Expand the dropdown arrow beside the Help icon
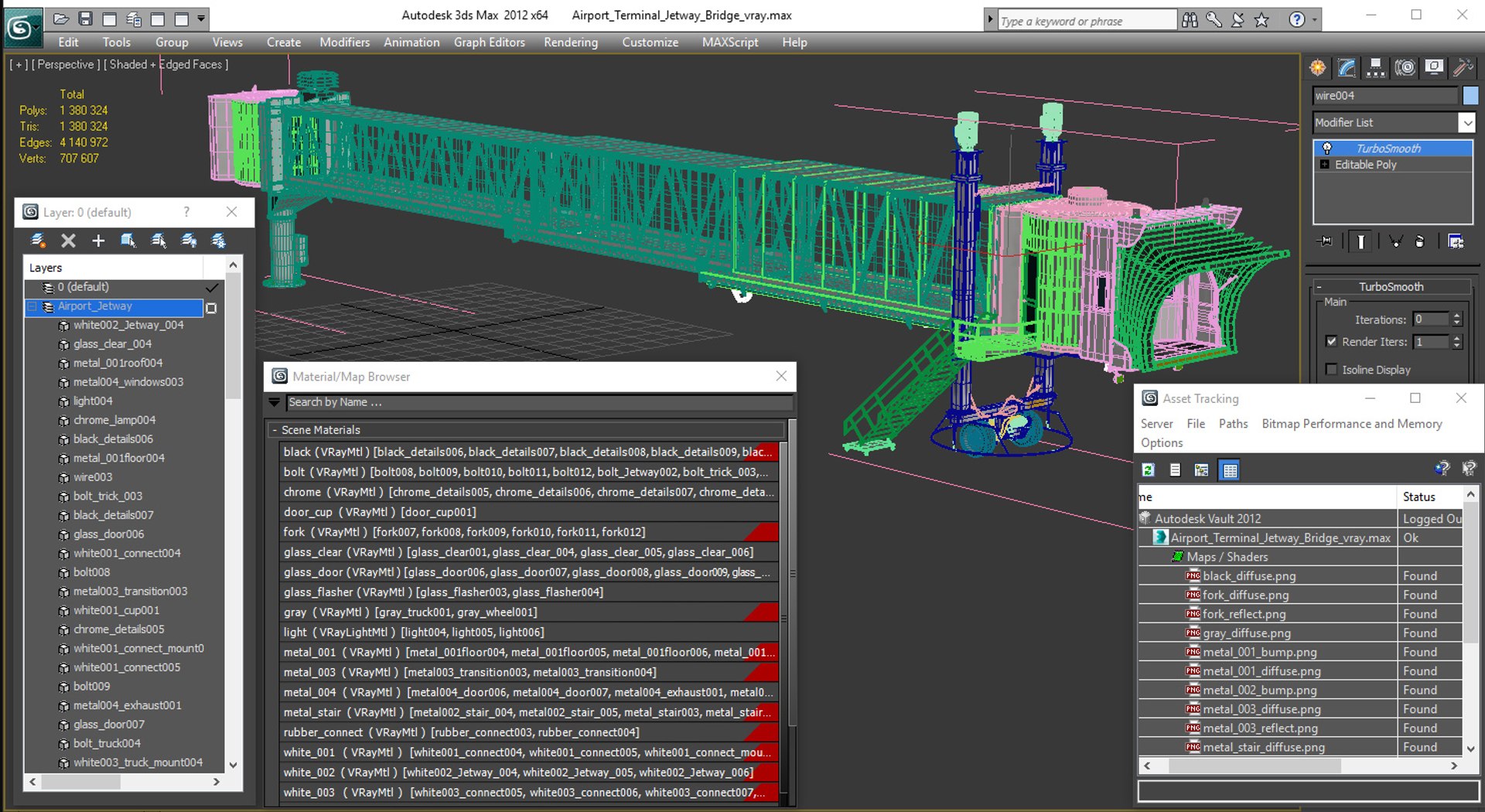Screen dimensions: 1485x812 pos(1314,21)
